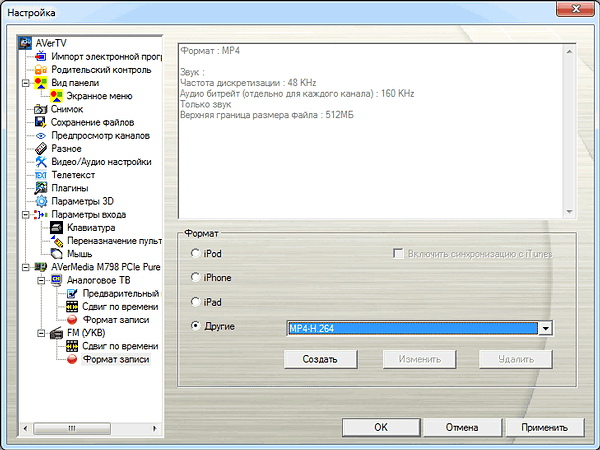
Task: Click the Параметры 3D gear icon
Action: (41, 201)
